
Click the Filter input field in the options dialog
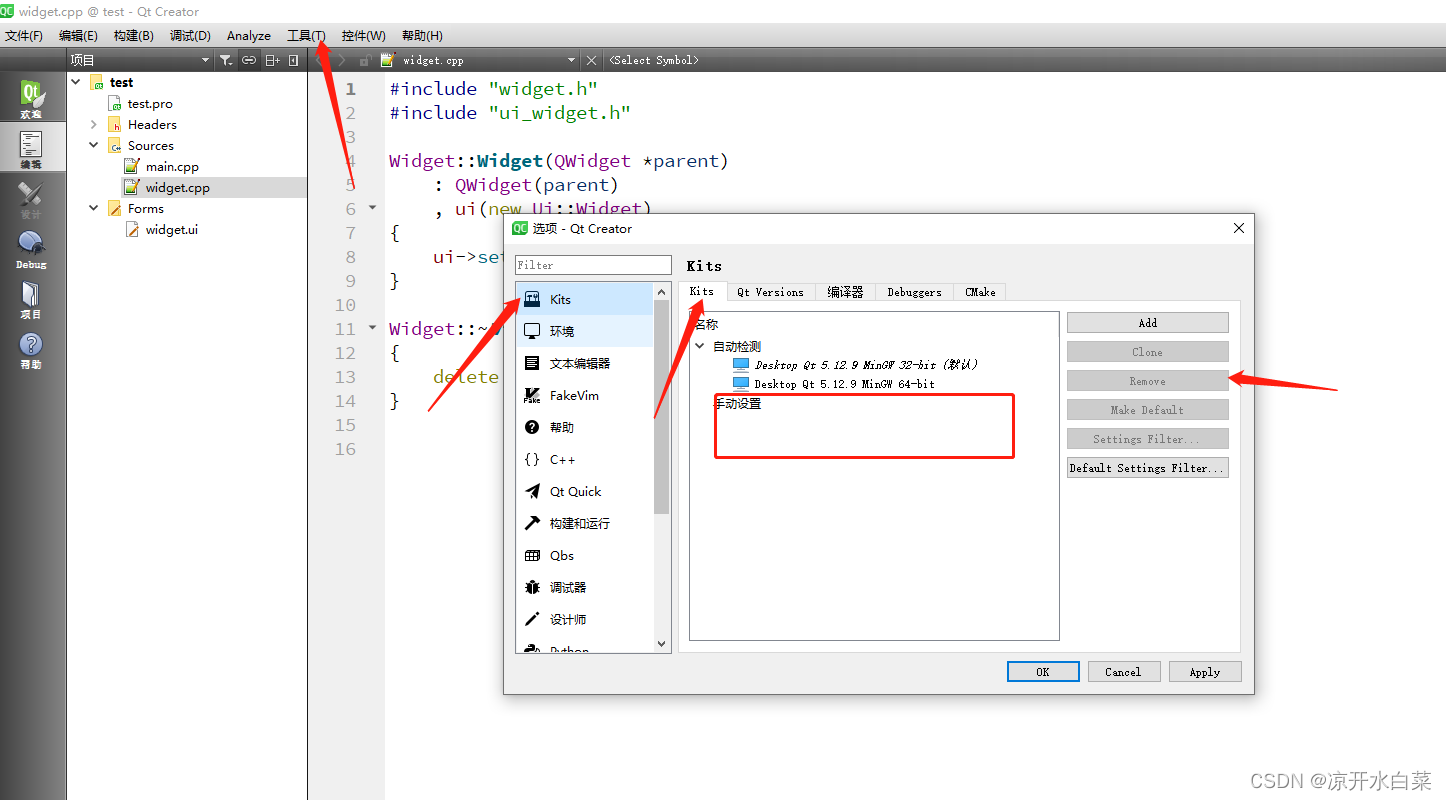click(x=593, y=265)
